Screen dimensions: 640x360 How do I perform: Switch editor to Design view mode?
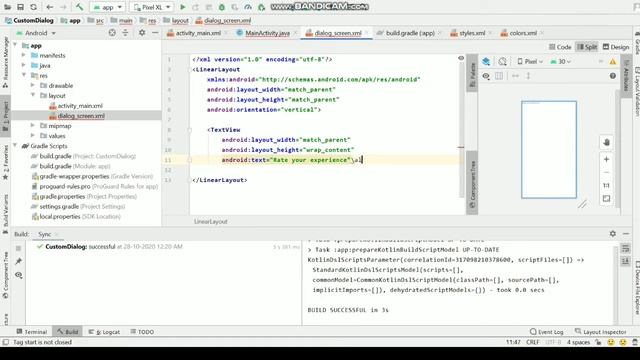pos(616,47)
